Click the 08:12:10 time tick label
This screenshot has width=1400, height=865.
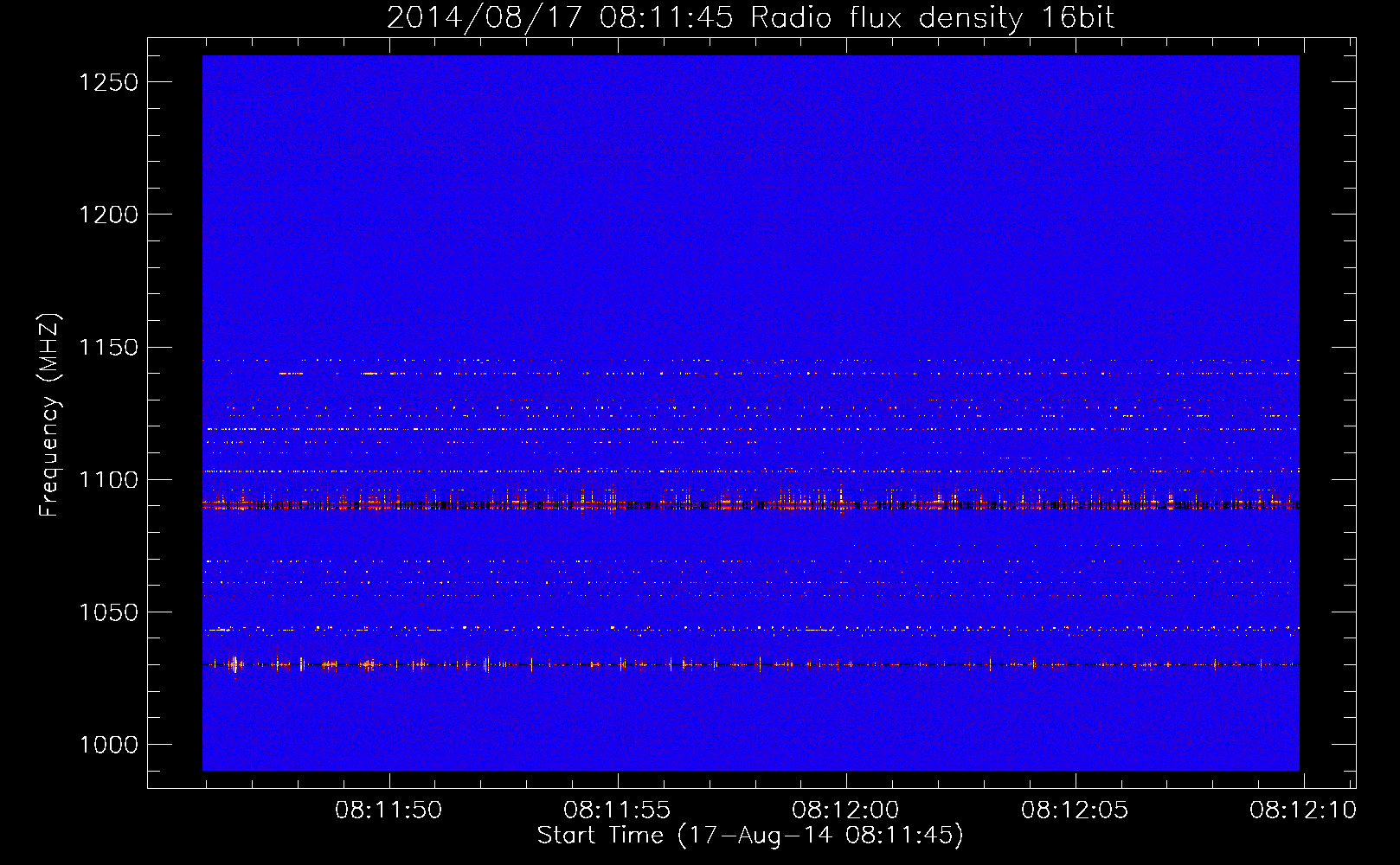pos(1302,811)
